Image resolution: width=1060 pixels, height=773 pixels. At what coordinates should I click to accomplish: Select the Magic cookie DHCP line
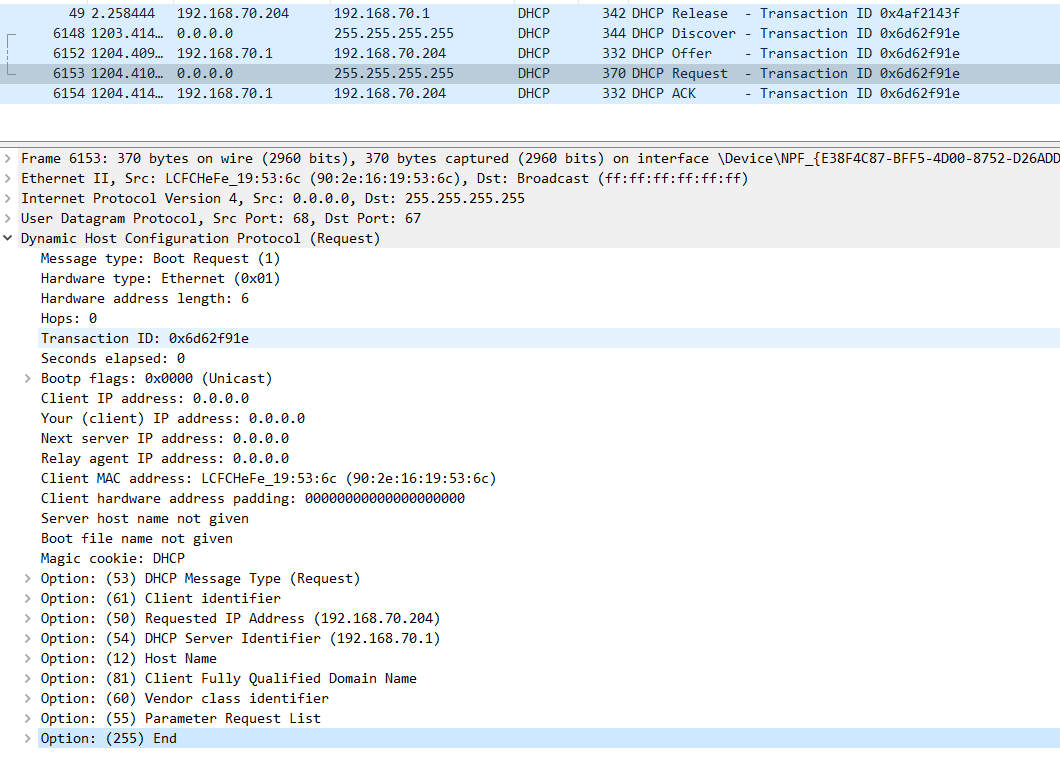[x=113, y=559]
